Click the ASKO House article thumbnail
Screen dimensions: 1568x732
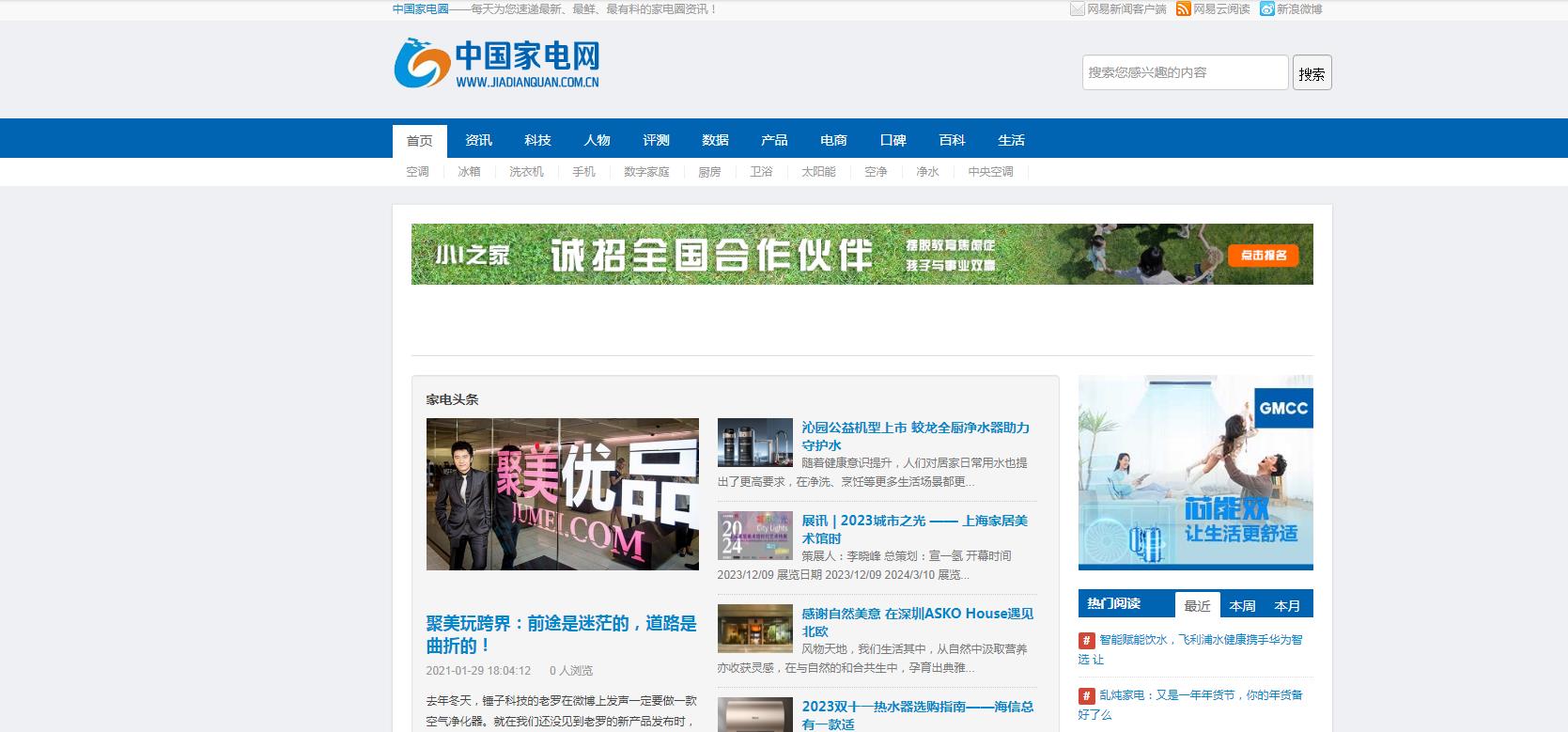coord(755,629)
